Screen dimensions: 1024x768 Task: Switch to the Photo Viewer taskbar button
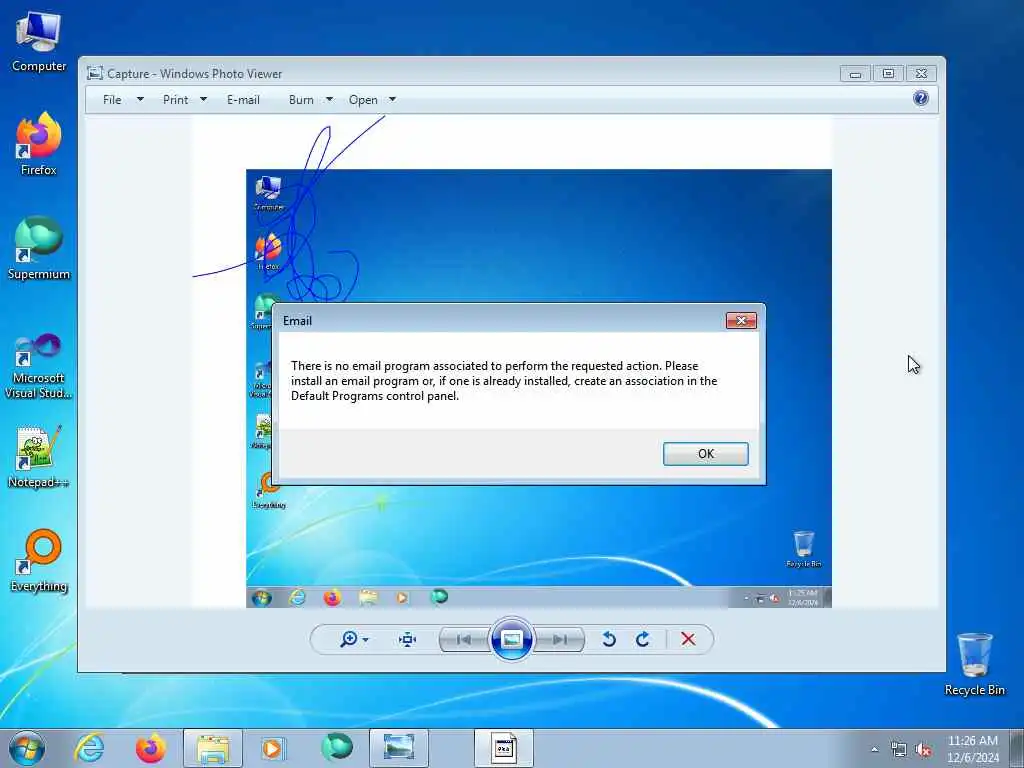[x=399, y=748]
